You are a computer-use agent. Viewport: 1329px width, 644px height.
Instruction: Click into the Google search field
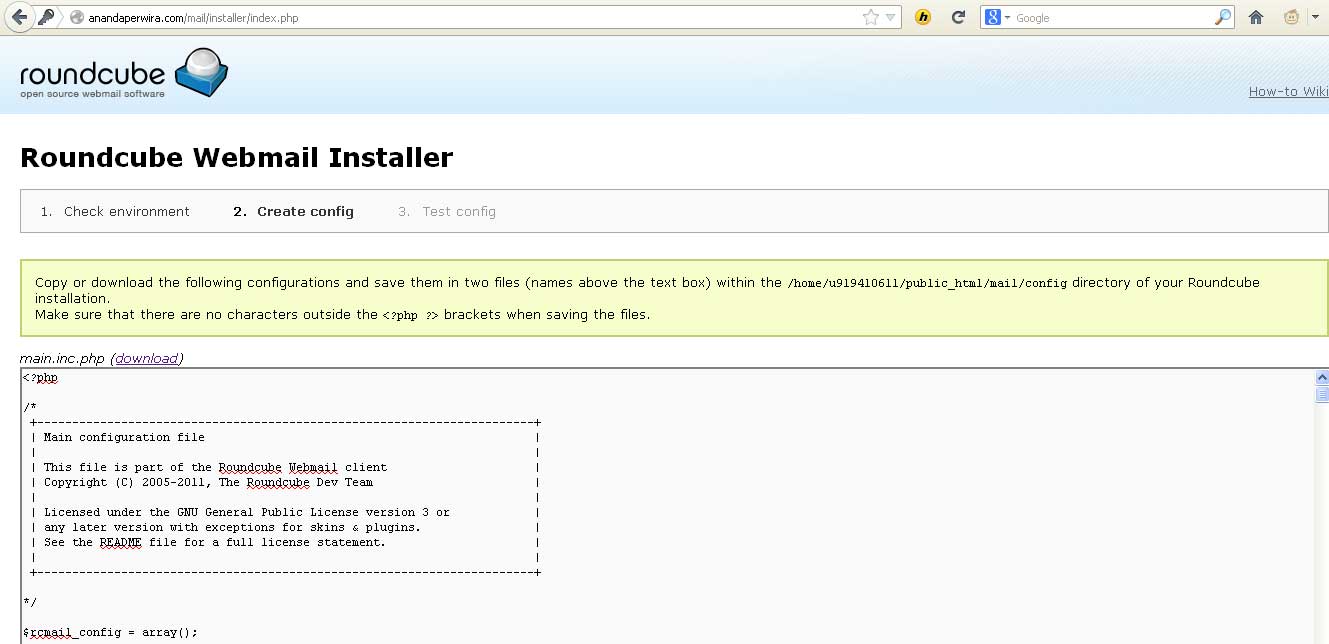[x=1113, y=17]
